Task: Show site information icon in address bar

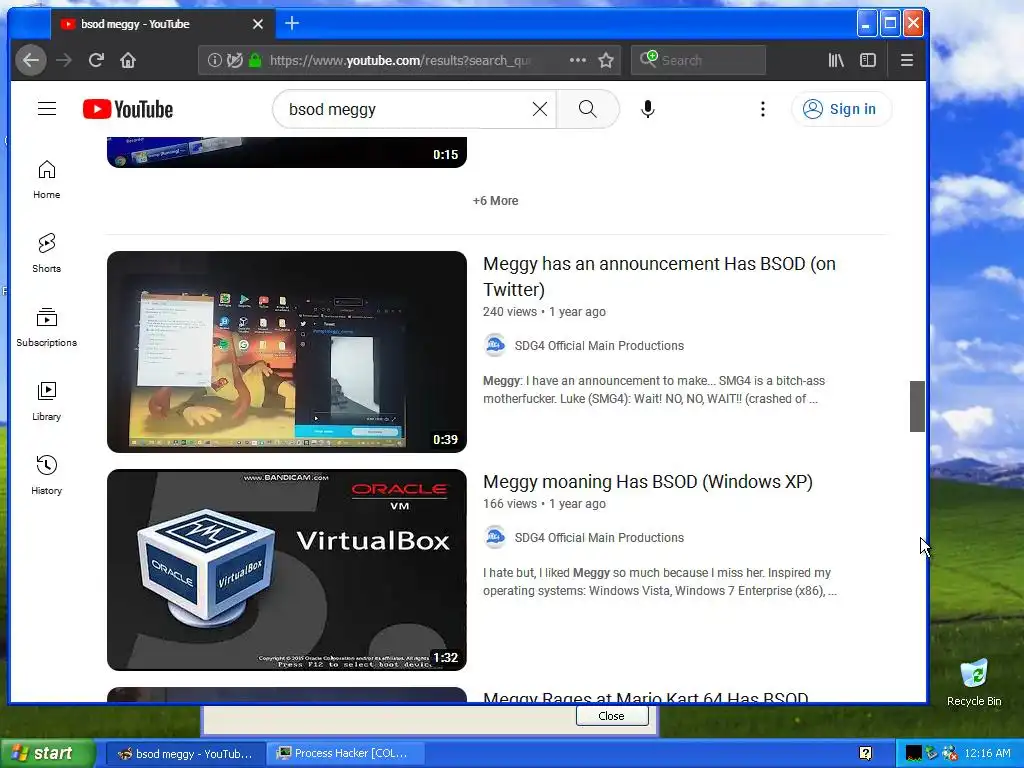Action: [x=214, y=60]
